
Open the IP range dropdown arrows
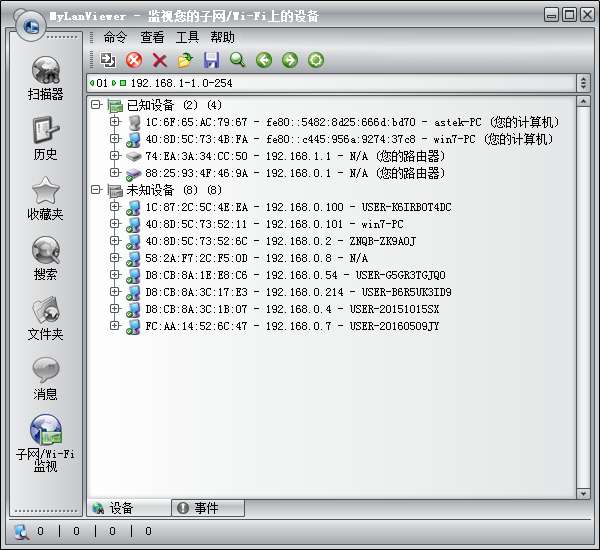pyautogui.click(x=582, y=82)
